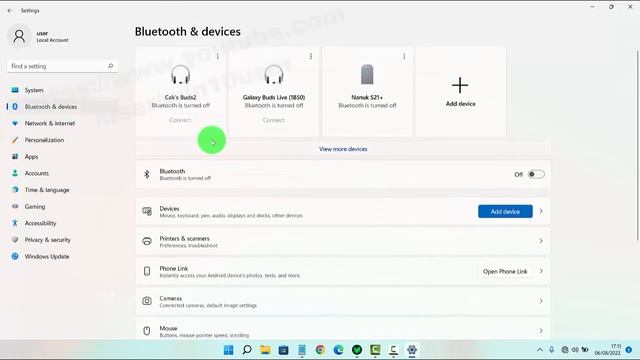Click the Phone Link phone icon
The height and width of the screenshot is (360, 640).
(147, 271)
